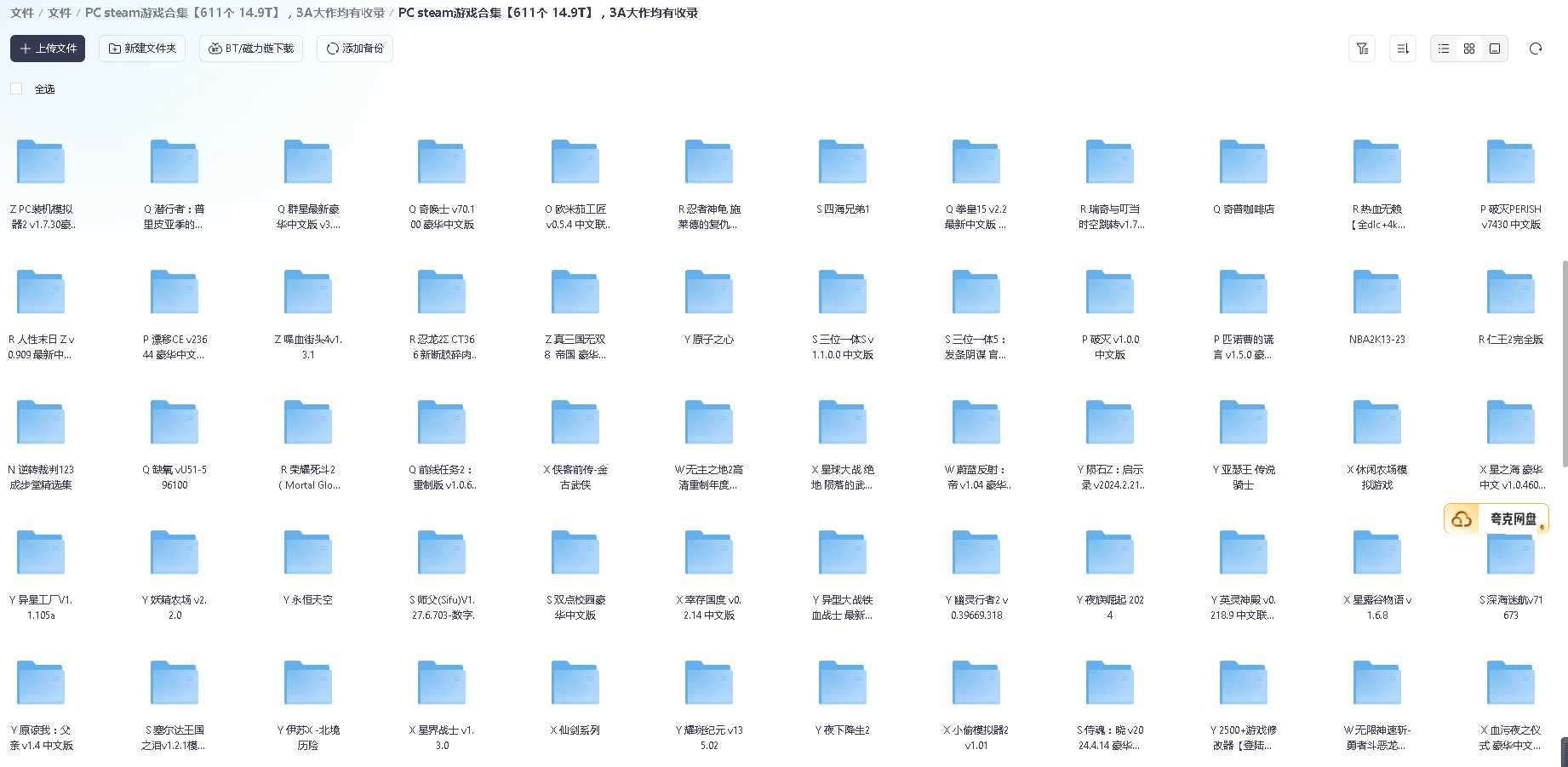This screenshot has width=1568, height=767.
Task: Select folder name X 仙剑系列
Action: coord(575,730)
